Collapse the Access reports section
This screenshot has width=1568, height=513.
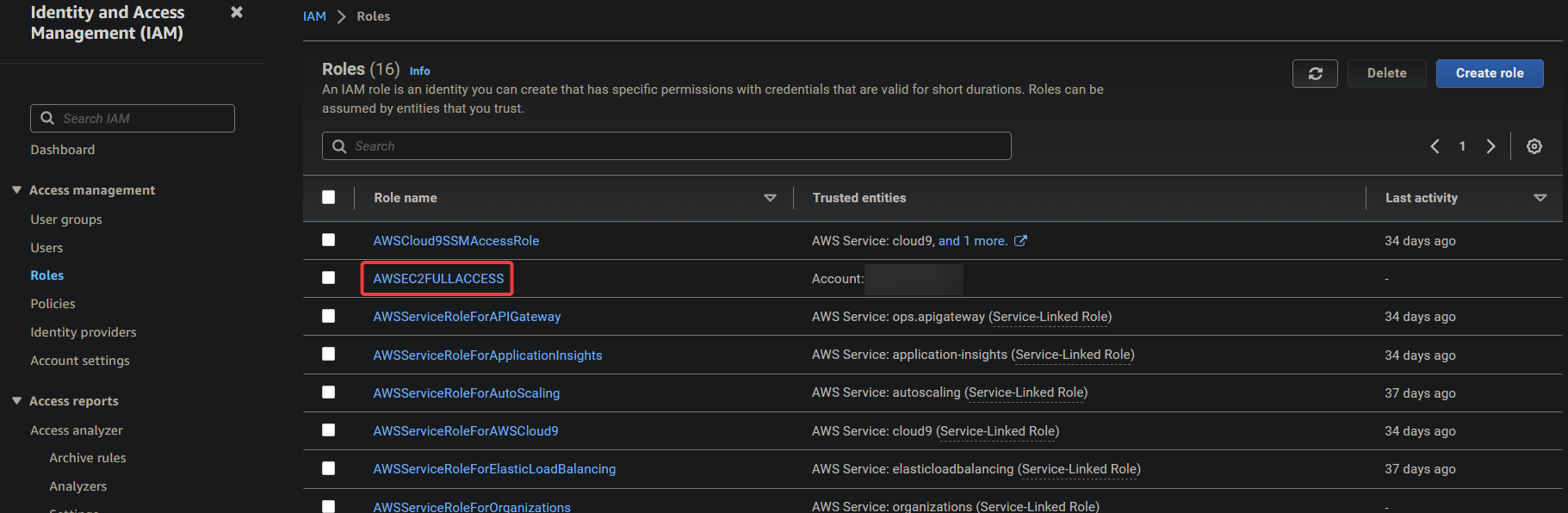[16, 400]
